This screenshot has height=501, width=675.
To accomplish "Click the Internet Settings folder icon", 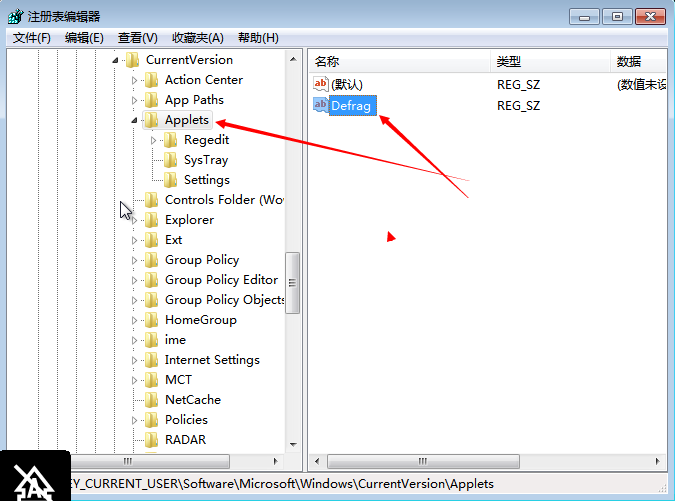I will pos(151,360).
